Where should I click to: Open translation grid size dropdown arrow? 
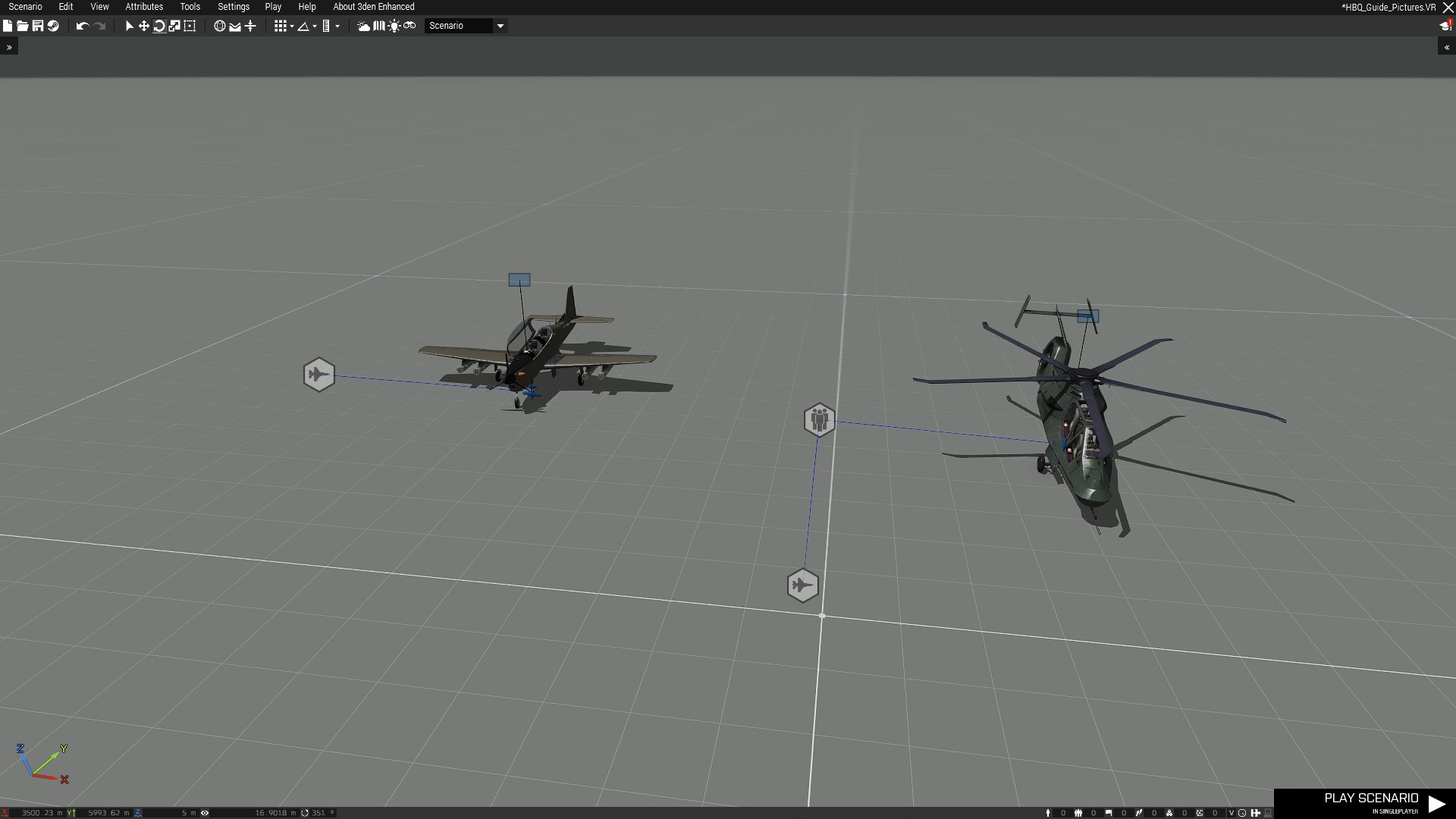point(292,27)
